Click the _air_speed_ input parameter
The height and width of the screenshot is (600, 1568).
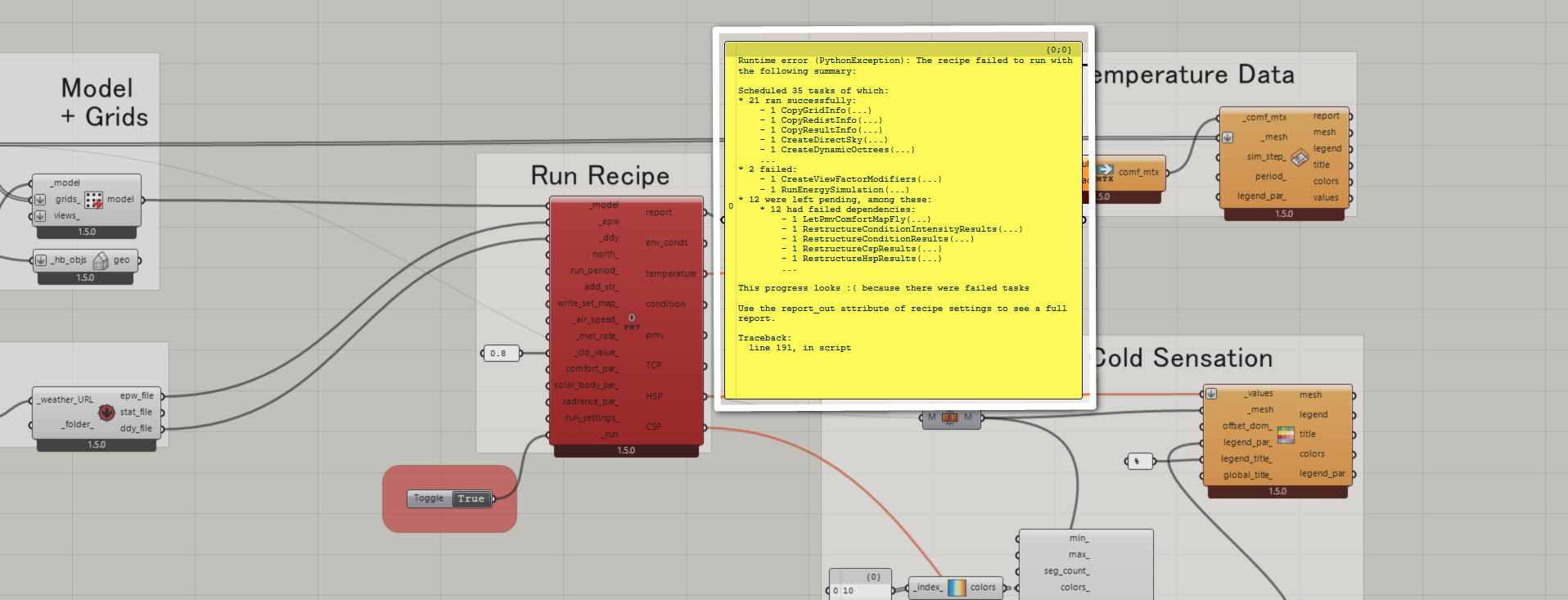click(x=595, y=320)
